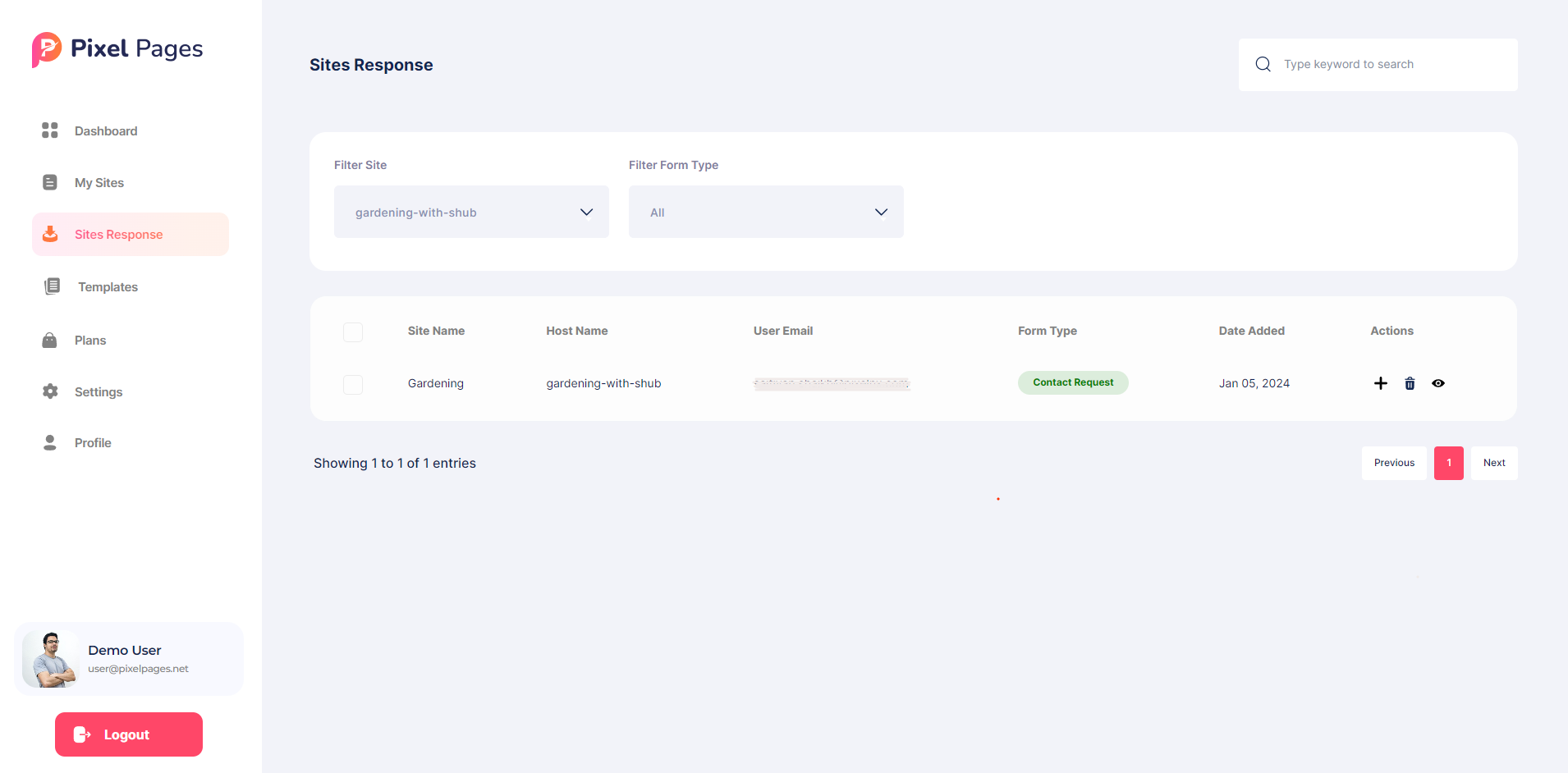This screenshot has height=773, width=1568.
Task: Expand the Filter Form Type dropdown
Action: (766, 212)
